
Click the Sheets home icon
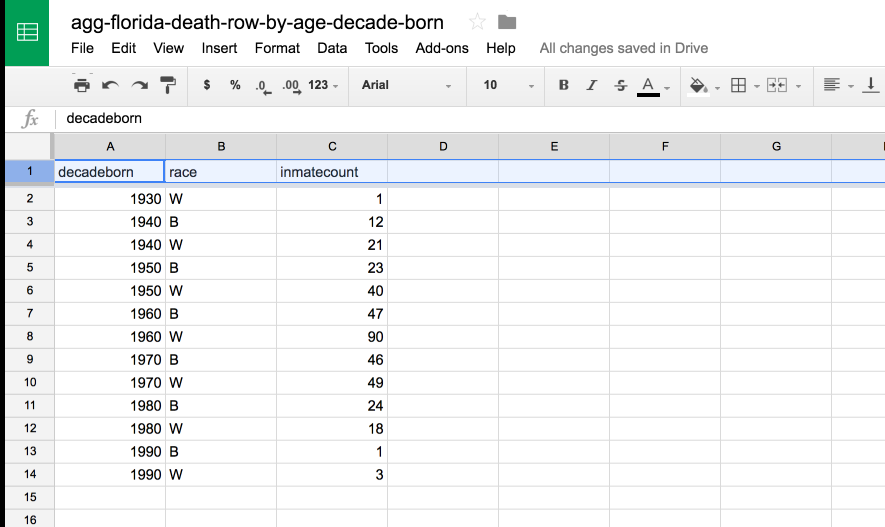[x=27, y=32]
